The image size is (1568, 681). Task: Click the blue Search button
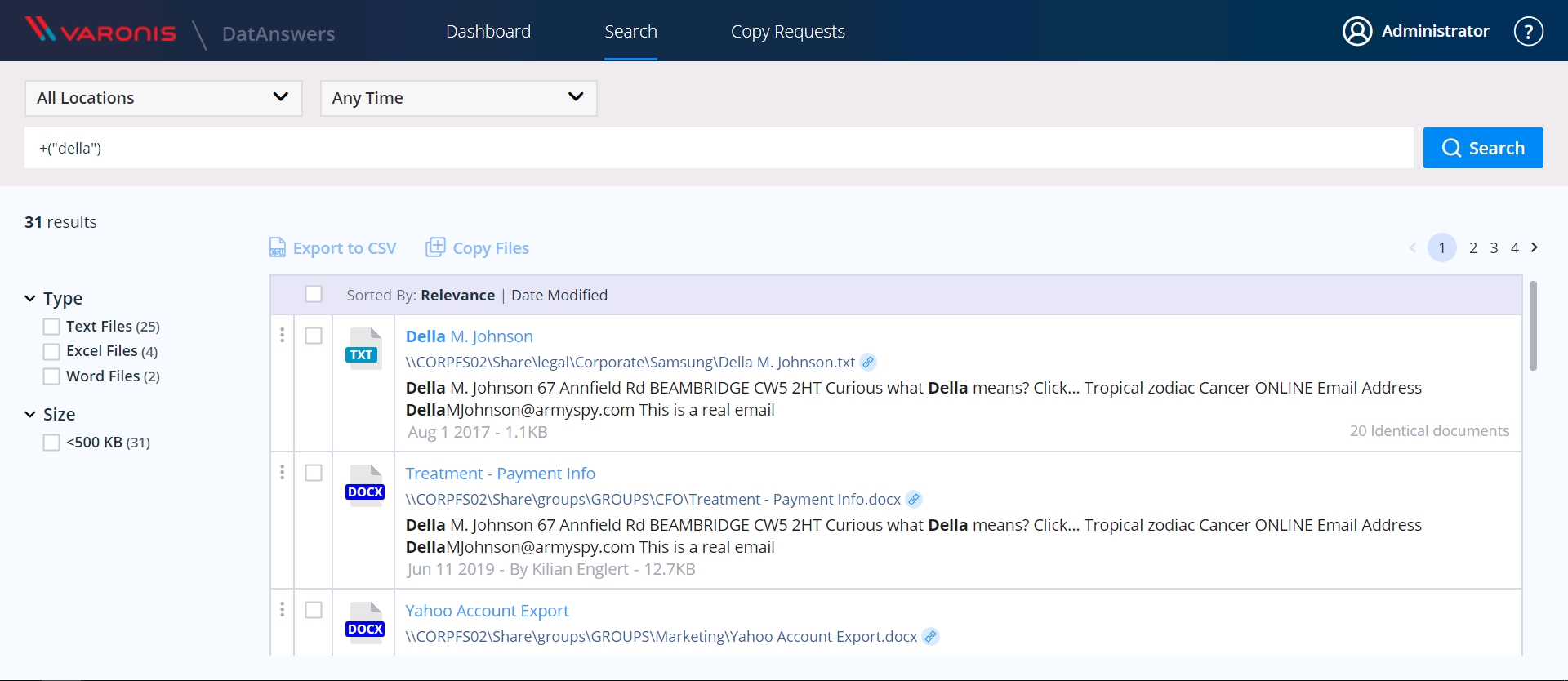click(1483, 148)
